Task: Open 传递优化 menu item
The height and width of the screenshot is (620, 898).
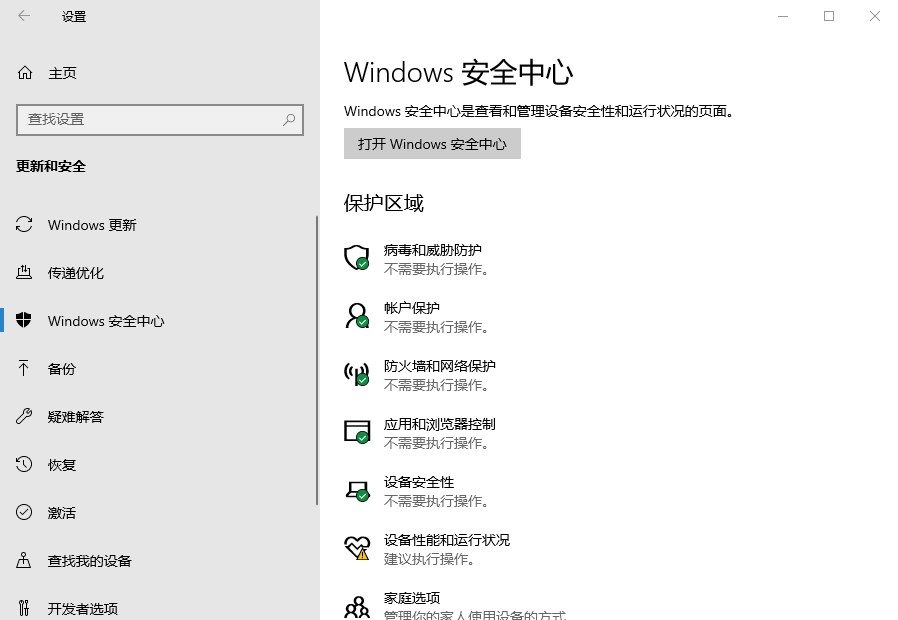Action: click(x=158, y=273)
